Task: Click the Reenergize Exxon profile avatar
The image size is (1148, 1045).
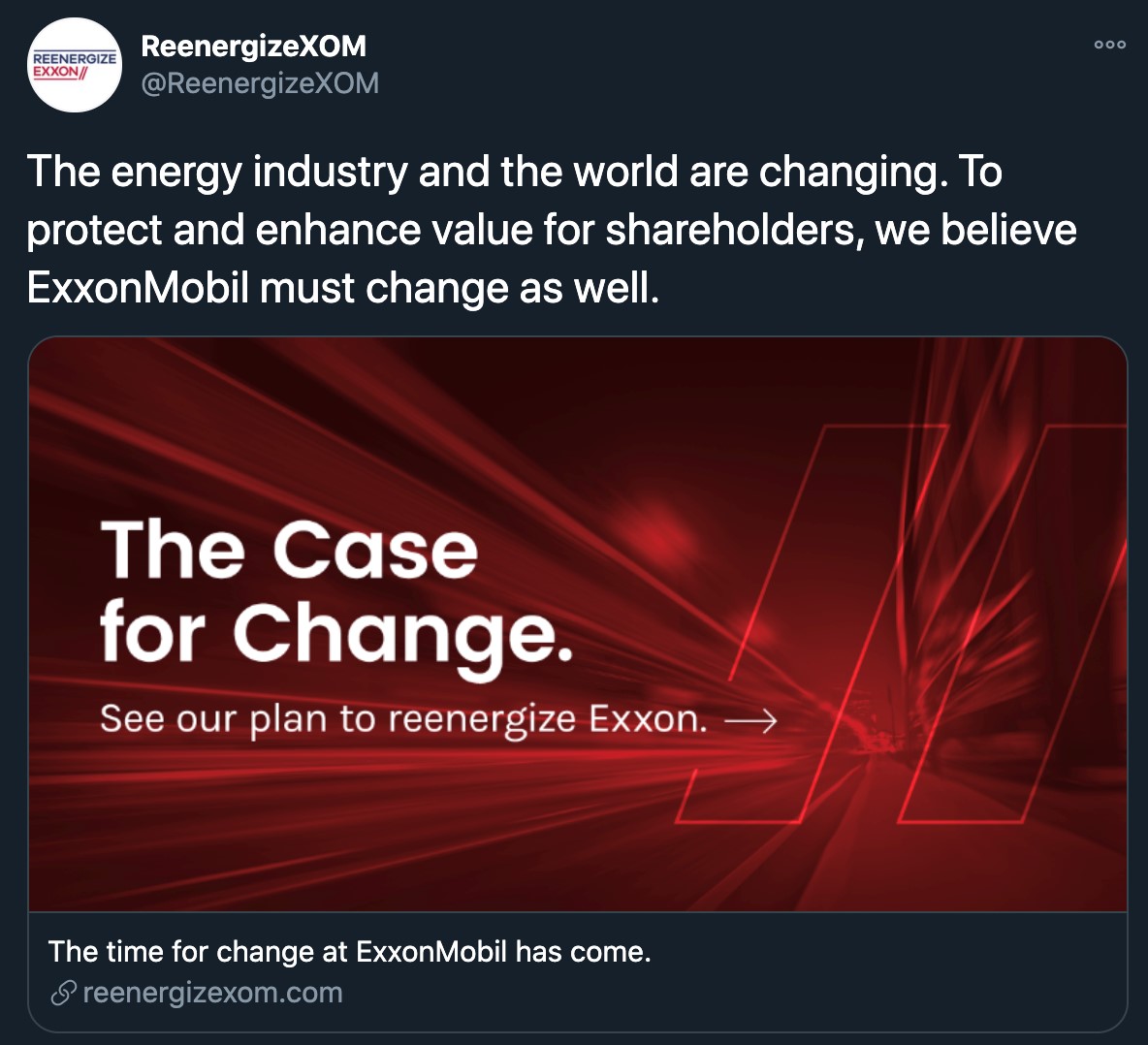Action: click(75, 65)
